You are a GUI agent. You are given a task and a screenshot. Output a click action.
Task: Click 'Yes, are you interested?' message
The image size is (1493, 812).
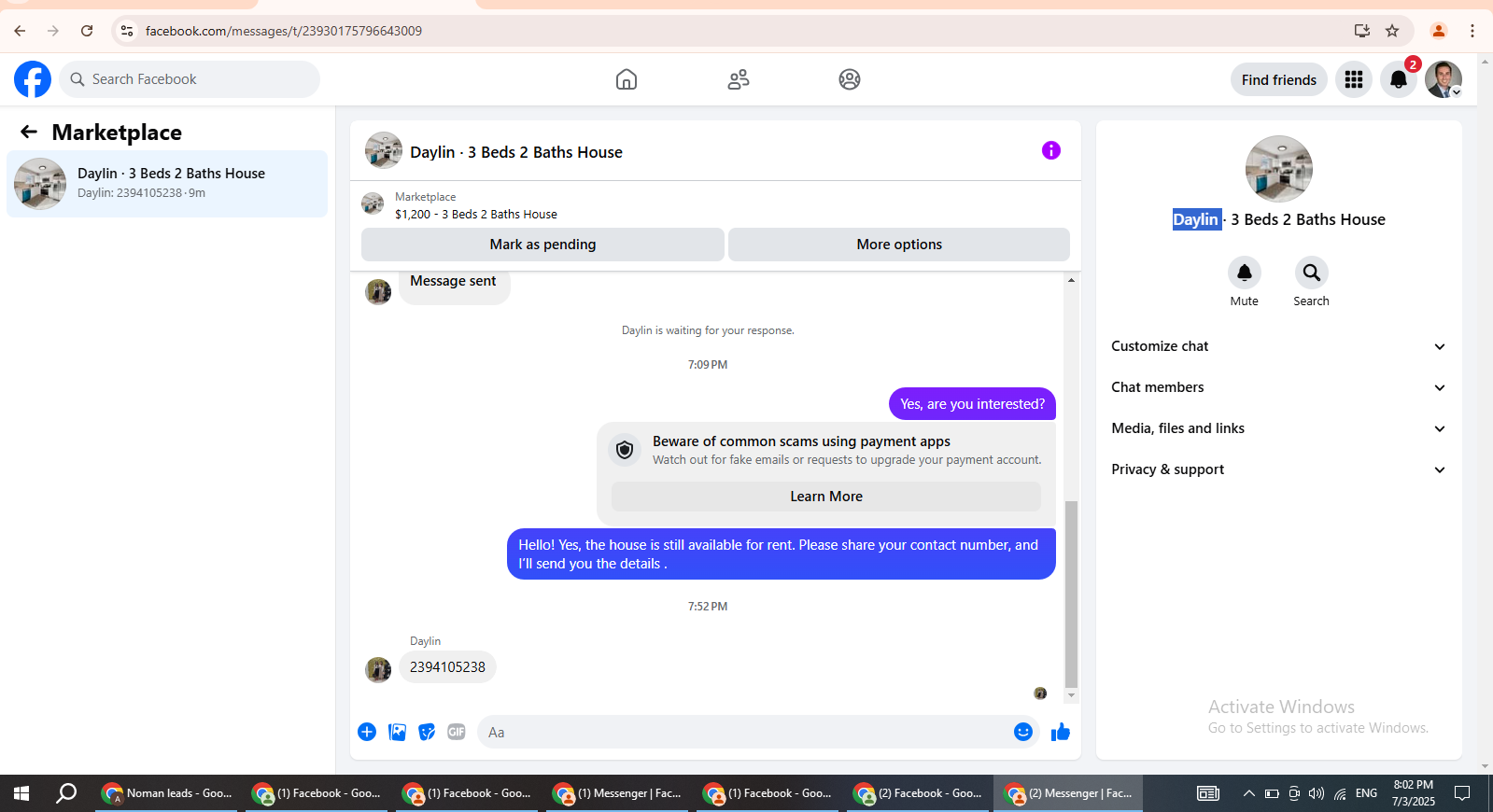click(972, 404)
